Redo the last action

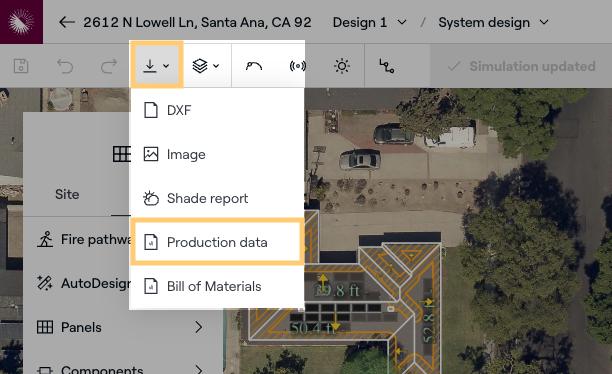click(109, 66)
